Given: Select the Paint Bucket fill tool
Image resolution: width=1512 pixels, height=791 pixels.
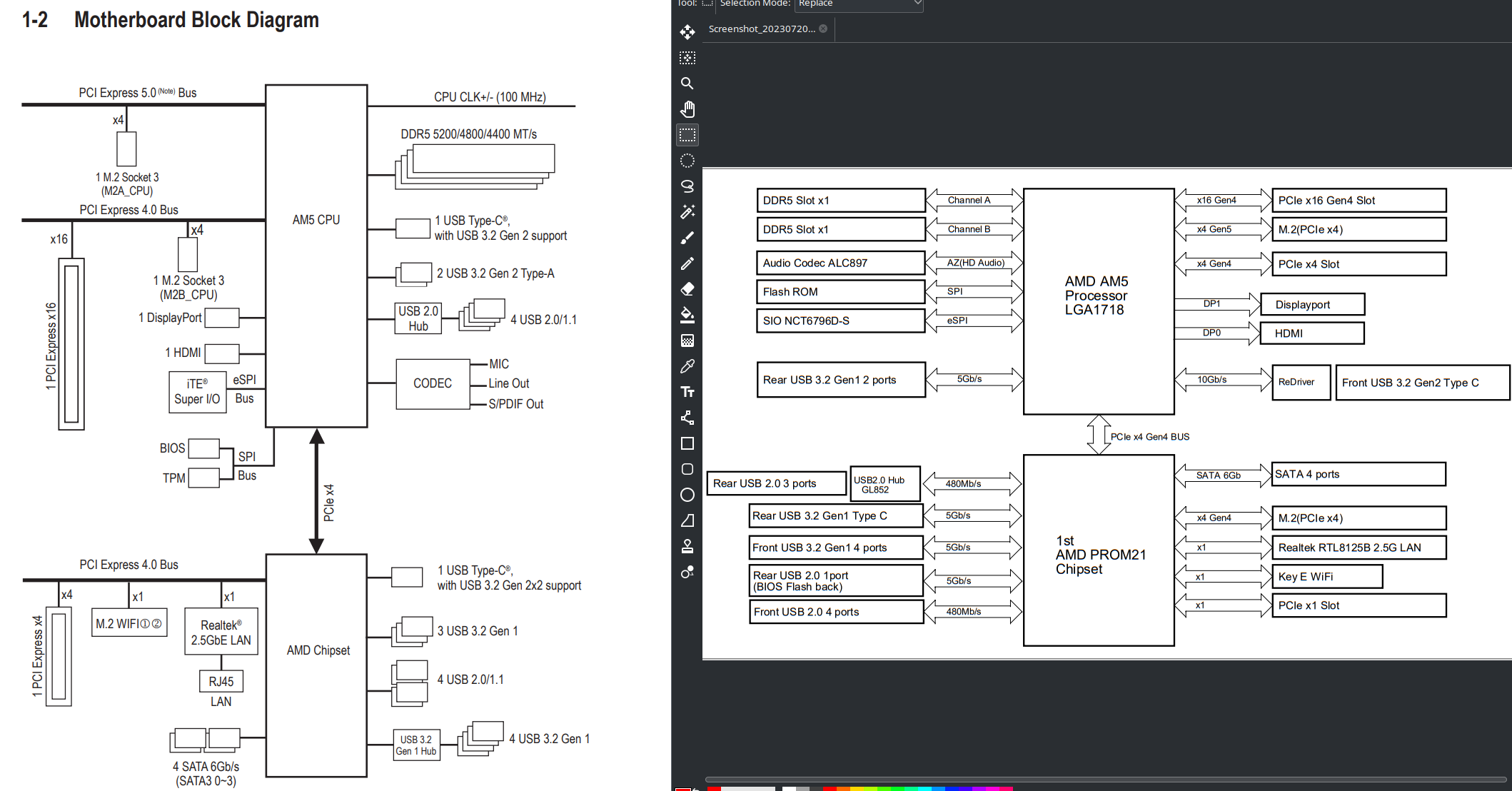Looking at the screenshot, I should [687, 315].
